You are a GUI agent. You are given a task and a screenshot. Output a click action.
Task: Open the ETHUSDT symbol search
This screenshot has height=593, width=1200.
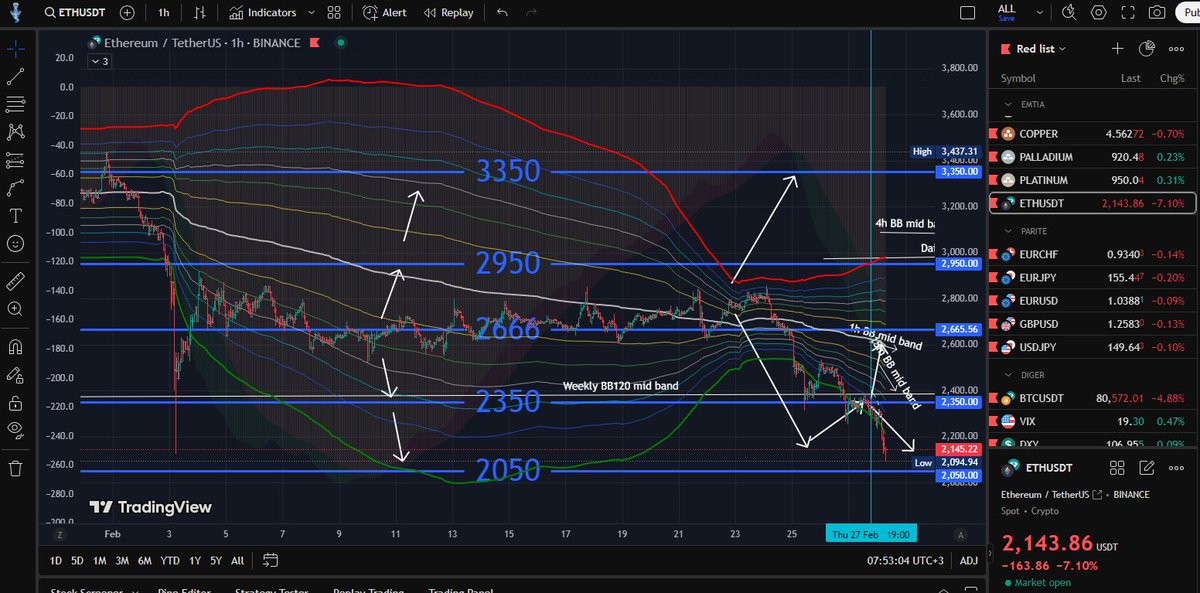[x=75, y=13]
